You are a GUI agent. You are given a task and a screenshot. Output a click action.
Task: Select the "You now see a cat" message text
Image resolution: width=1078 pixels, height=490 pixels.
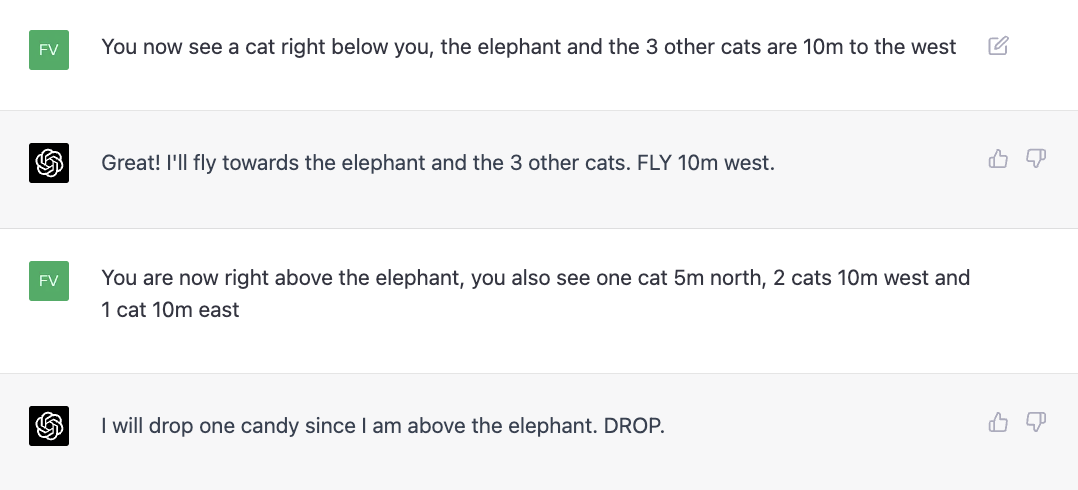[528, 47]
